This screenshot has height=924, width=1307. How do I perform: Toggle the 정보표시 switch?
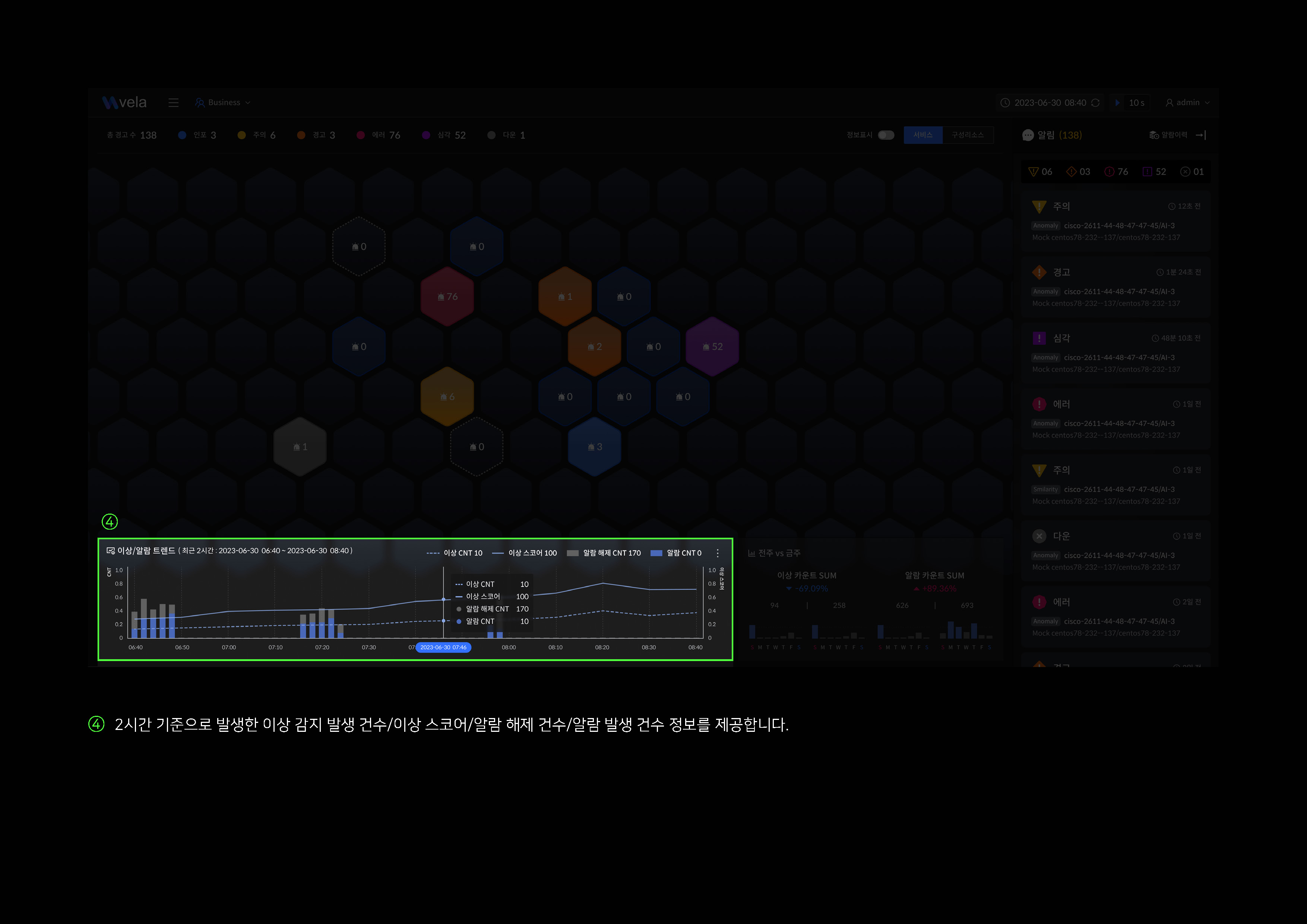click(x=886, y=135)
